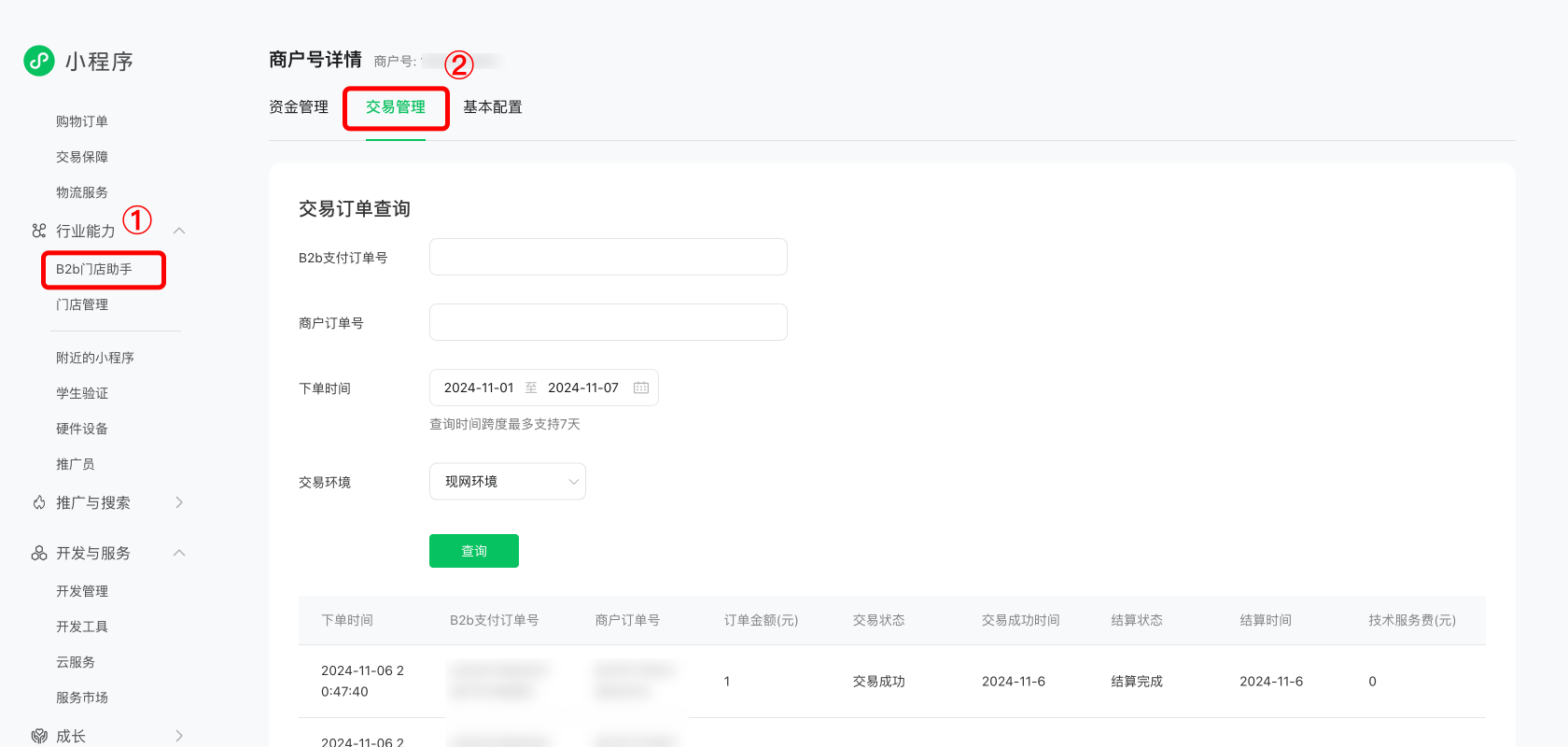Click the 成长 sidebar icon
The height and width of the screenshot is (747, 1568).
[39, 736]
